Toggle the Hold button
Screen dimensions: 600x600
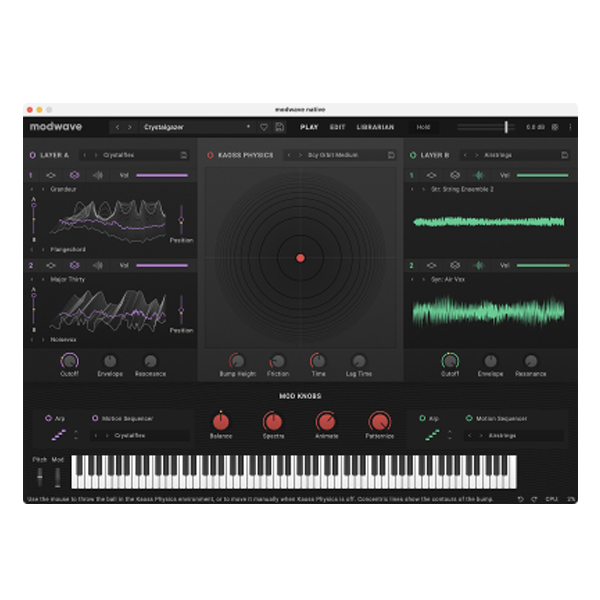click(x=423, y=127)
